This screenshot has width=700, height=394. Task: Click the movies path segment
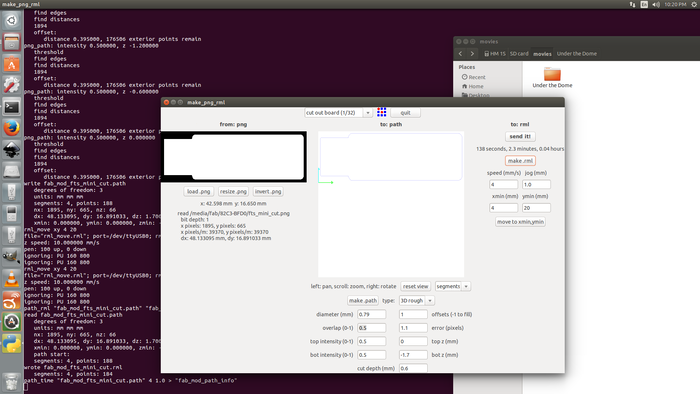click(x=542, y=54)
